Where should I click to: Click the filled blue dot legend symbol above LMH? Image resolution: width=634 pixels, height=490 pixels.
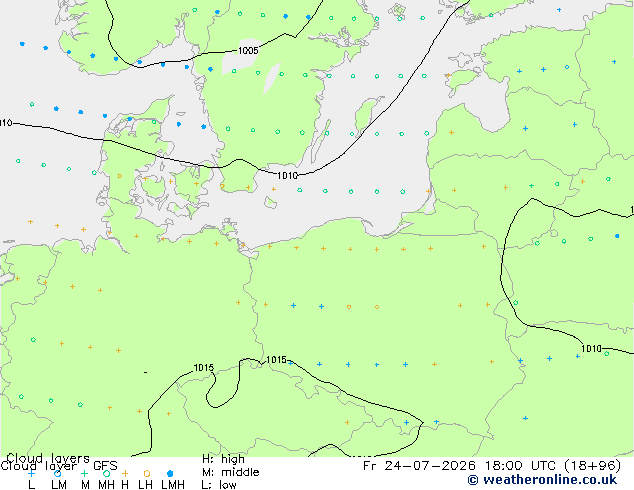click(x=170, y=473)
